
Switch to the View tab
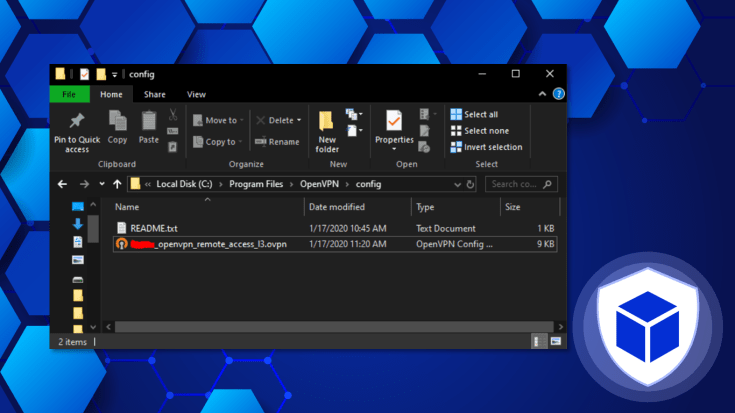(196, 94)
